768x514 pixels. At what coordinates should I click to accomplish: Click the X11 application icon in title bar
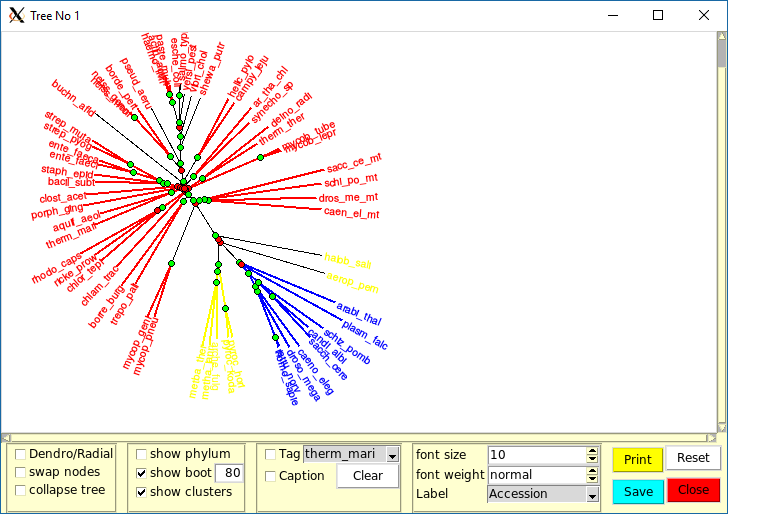(15, 15)
